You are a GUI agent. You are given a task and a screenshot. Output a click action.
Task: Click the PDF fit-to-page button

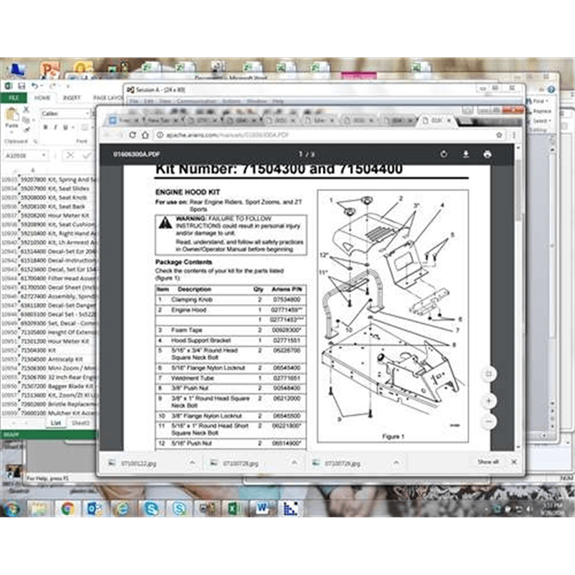tap(488, 374)
